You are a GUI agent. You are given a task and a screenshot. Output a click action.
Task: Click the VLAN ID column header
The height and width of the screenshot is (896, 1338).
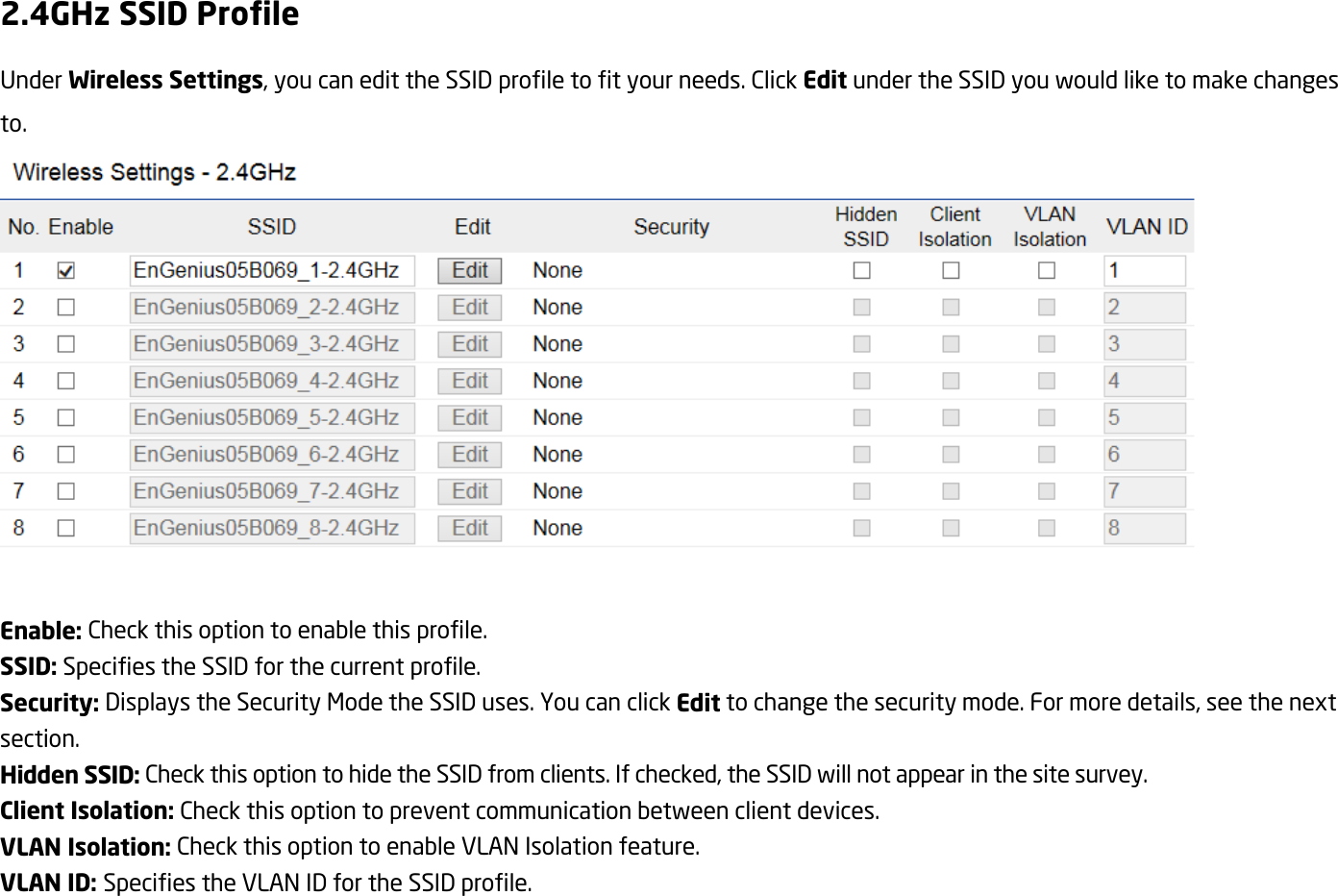click(1147, 227)
